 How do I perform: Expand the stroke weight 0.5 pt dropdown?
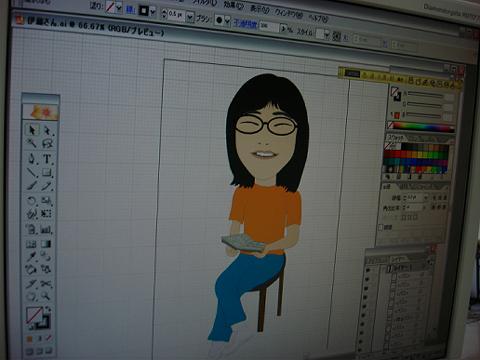[190, 16]
